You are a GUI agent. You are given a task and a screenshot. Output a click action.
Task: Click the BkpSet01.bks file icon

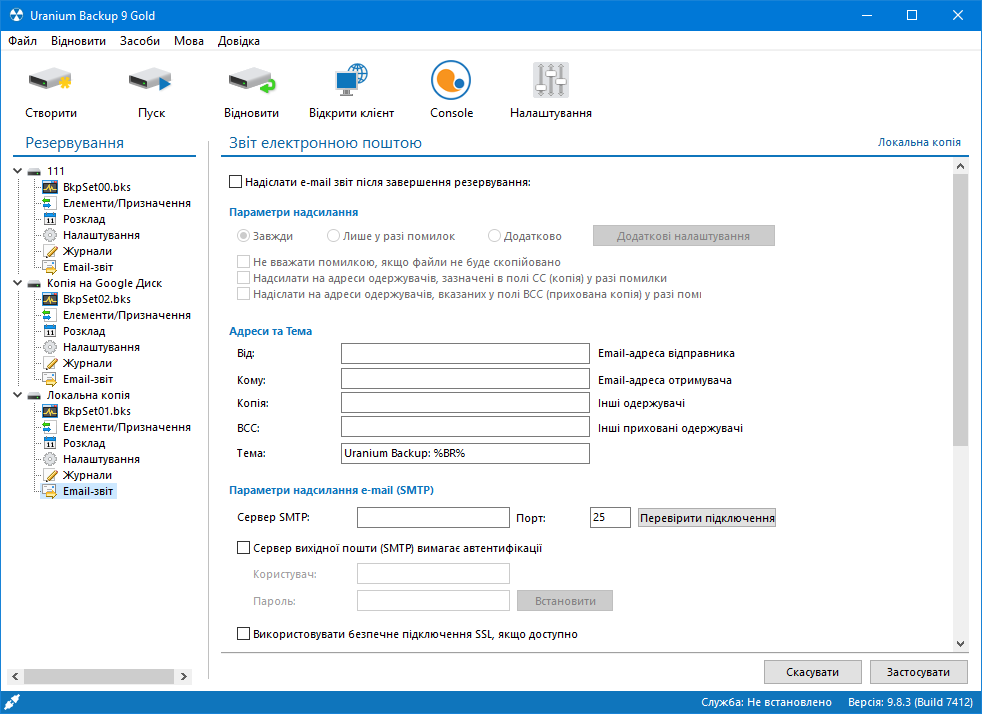[x=50, y=411]
